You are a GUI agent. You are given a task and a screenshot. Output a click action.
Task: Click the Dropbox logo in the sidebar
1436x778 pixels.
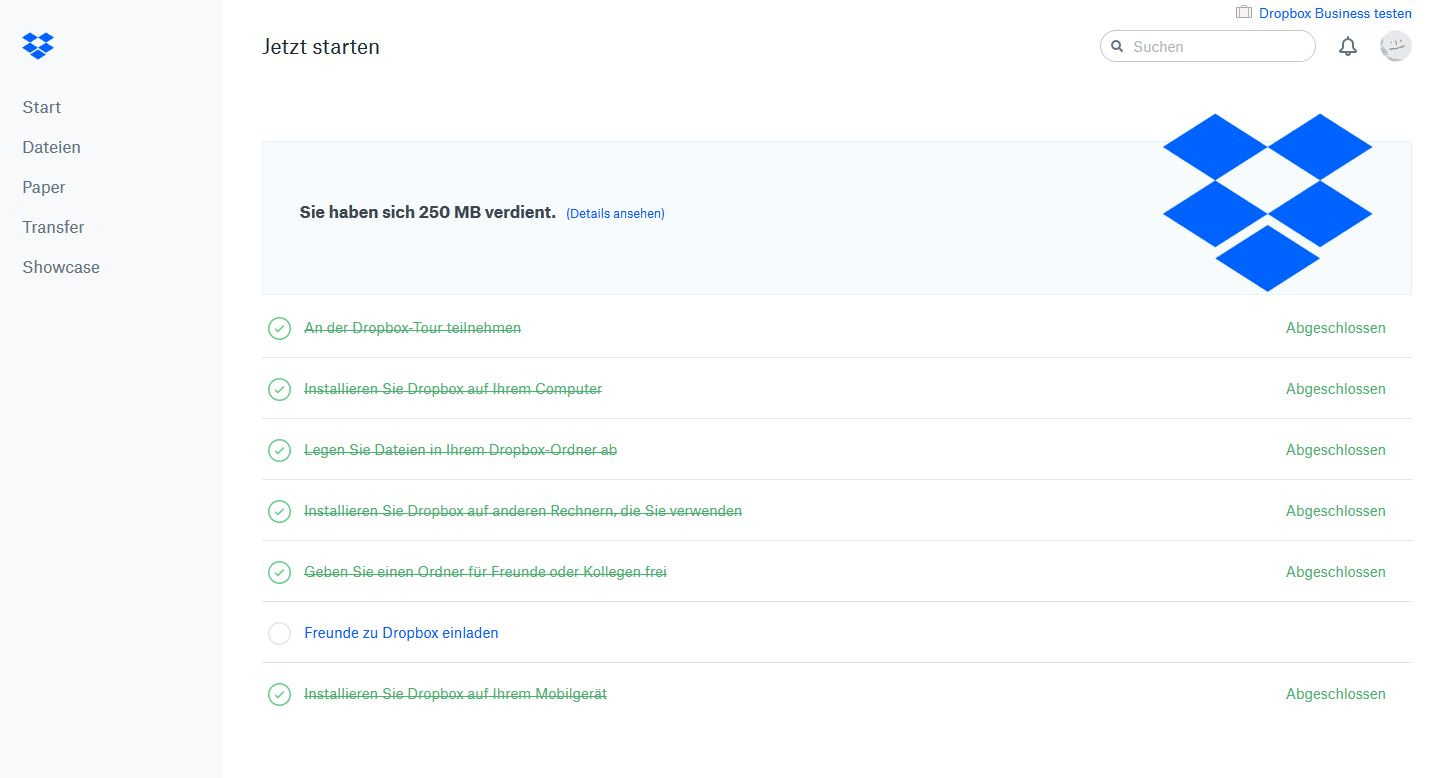tap(38, 46)
